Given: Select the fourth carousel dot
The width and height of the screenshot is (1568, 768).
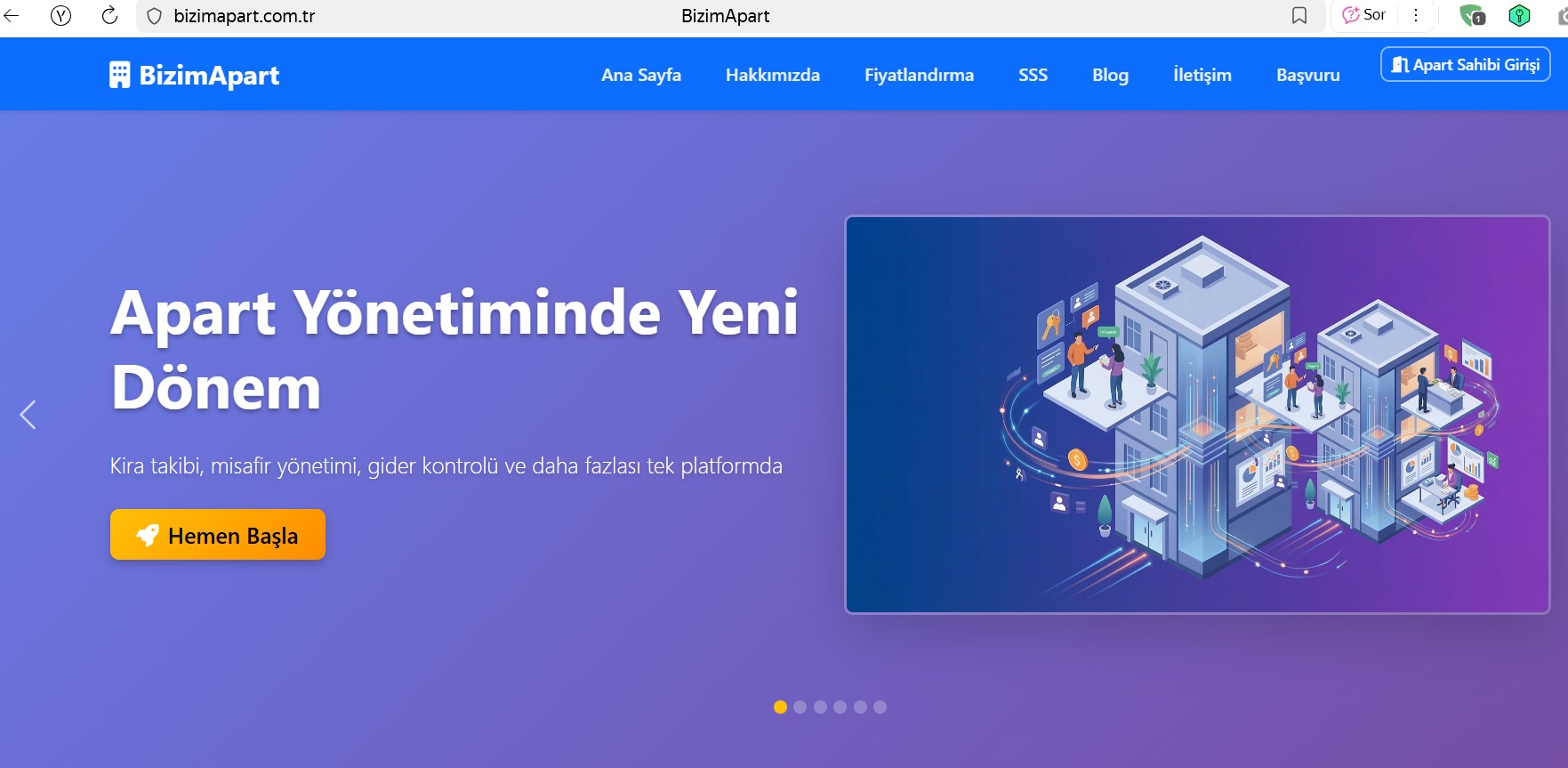Looking at the screenshot, I should (x=840, y=707).
